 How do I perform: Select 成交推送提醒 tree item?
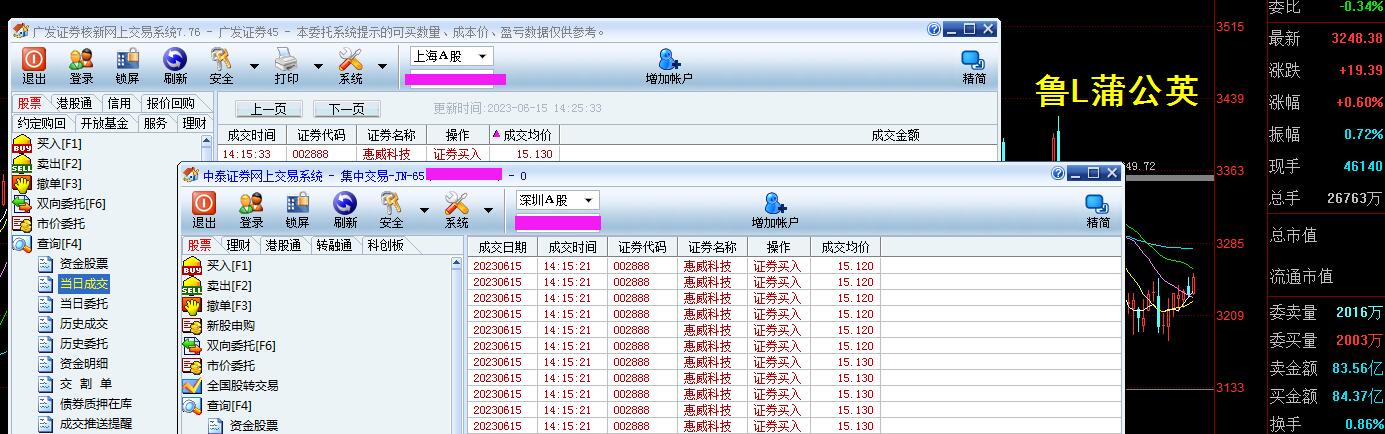point(96,424)
